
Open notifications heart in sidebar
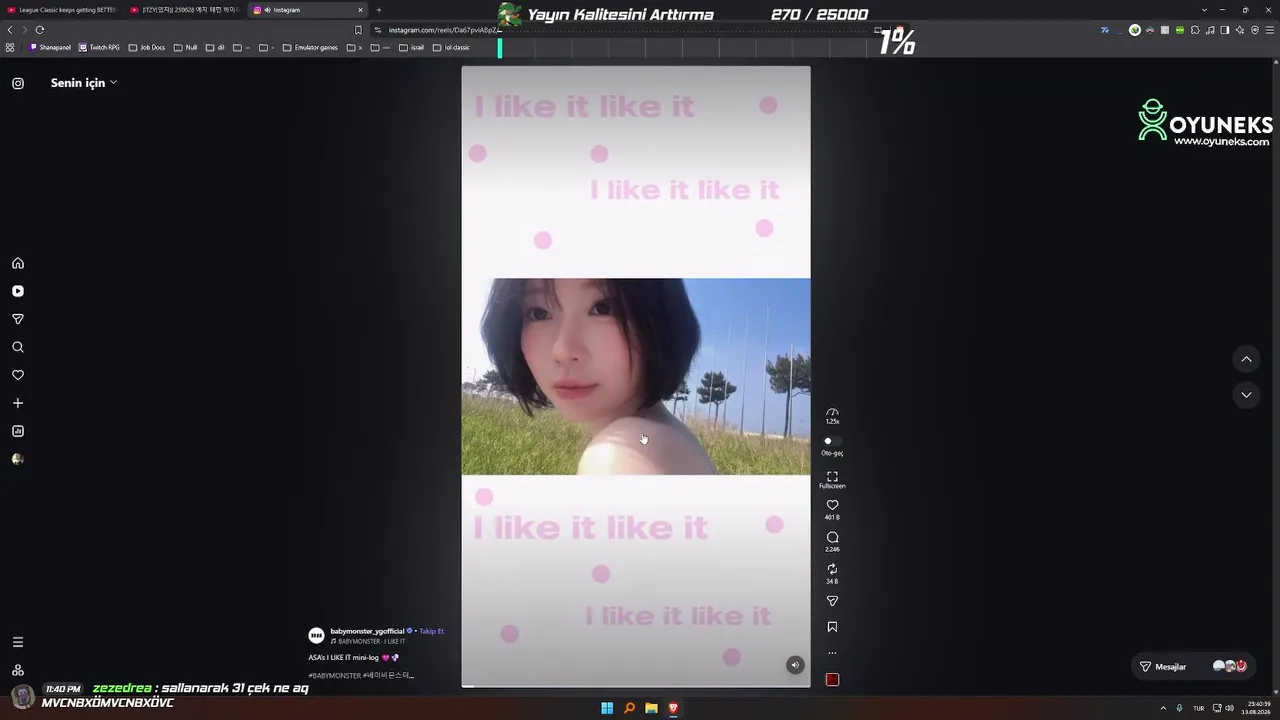coord(18,375)
